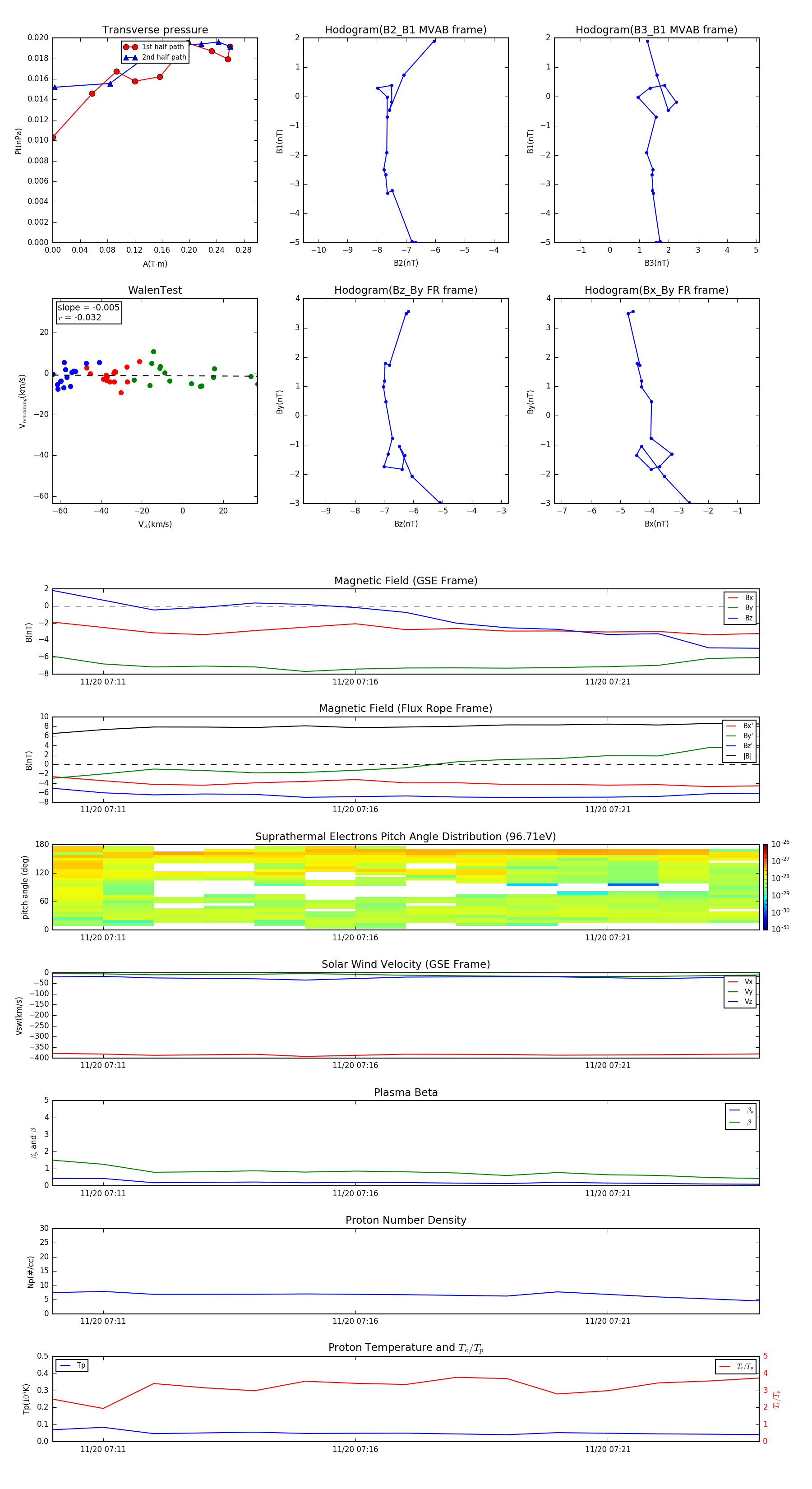This screenshot has height=1489, width=812.
Task: Click the "Np(#/cc)" y-axis label
Action: (x=31, y=1272)
